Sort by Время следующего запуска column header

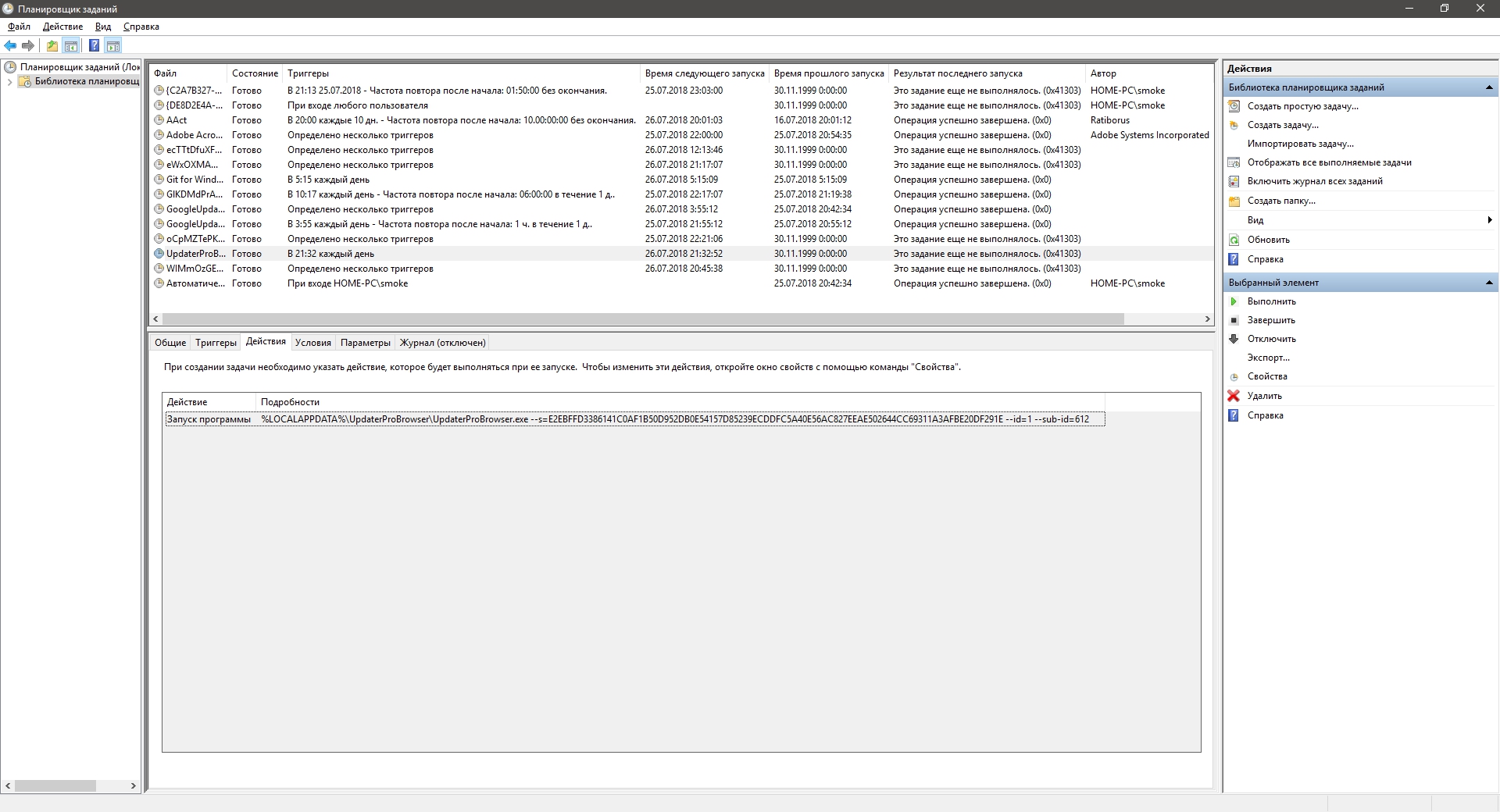[705, 73]
